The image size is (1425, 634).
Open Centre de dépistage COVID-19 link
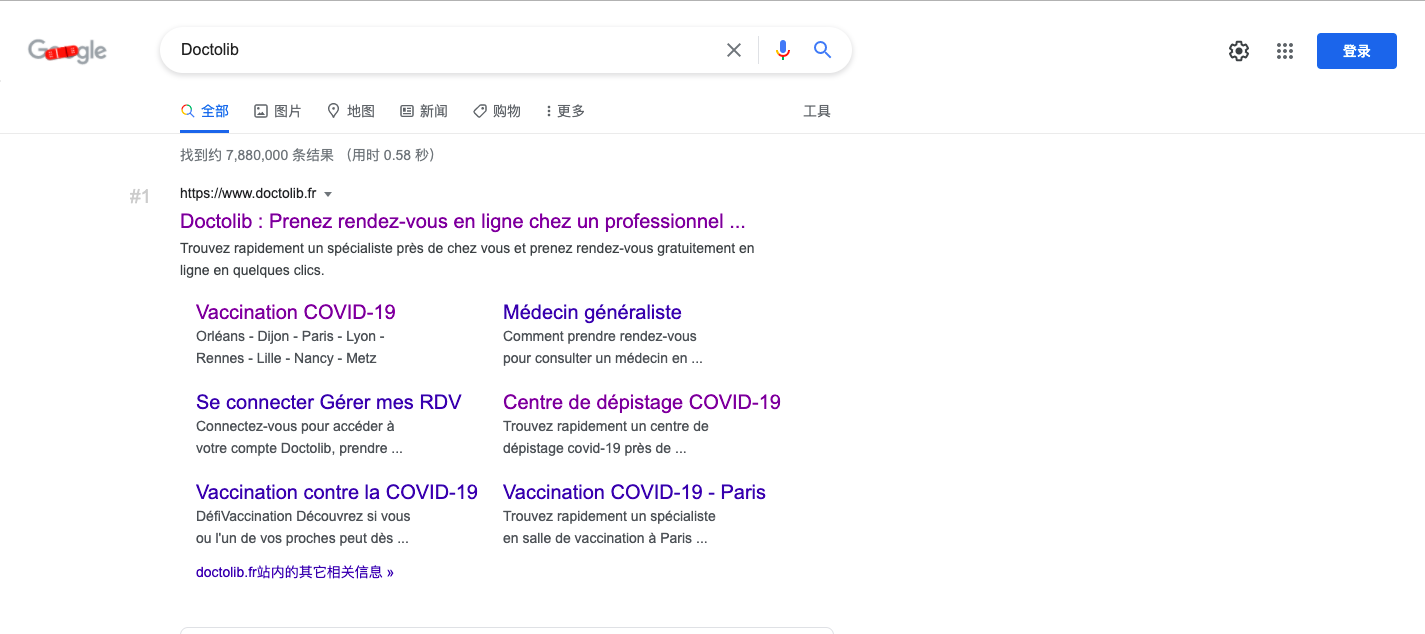[642, 402]
